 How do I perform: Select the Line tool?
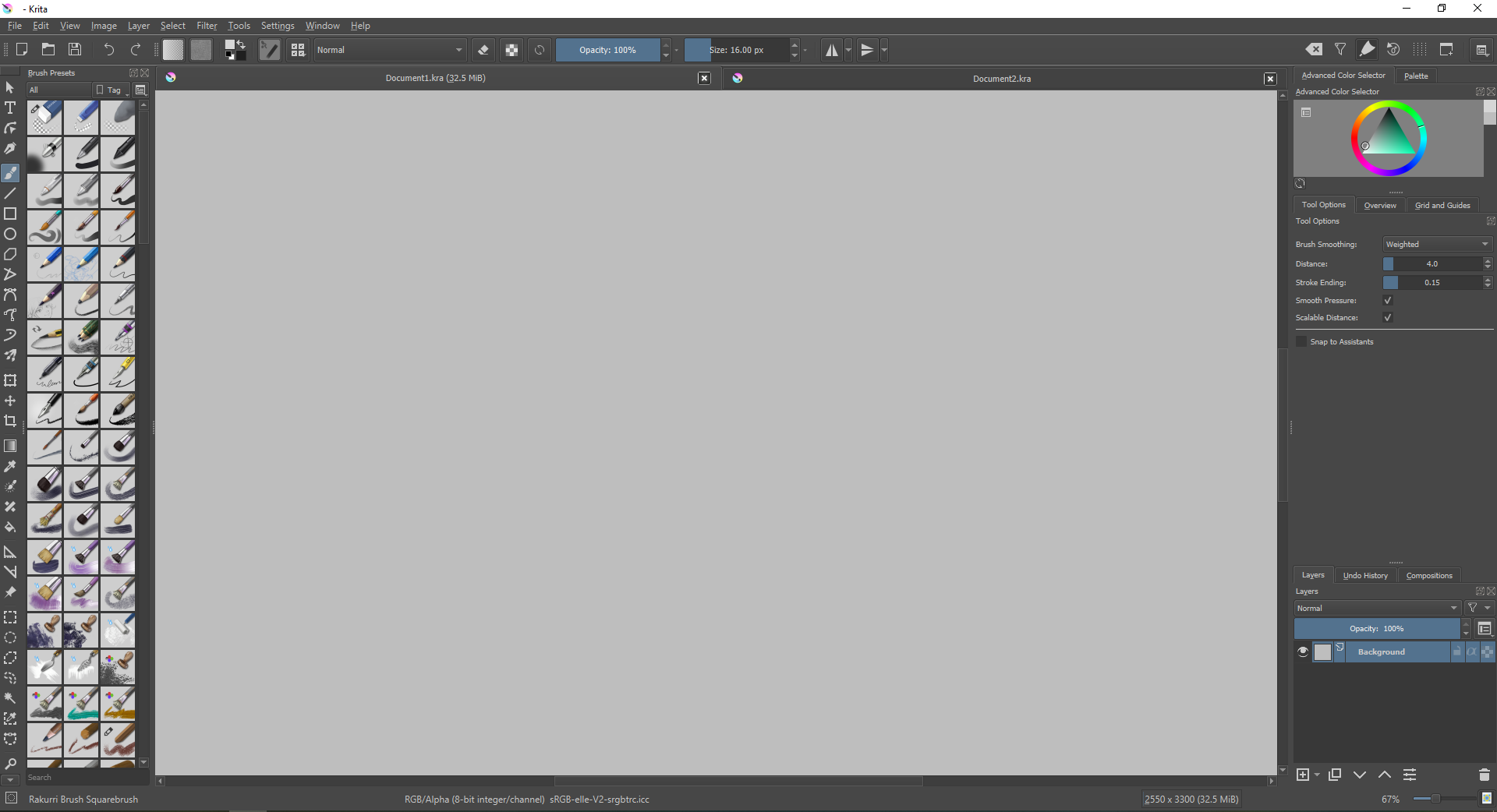(10, 193)
